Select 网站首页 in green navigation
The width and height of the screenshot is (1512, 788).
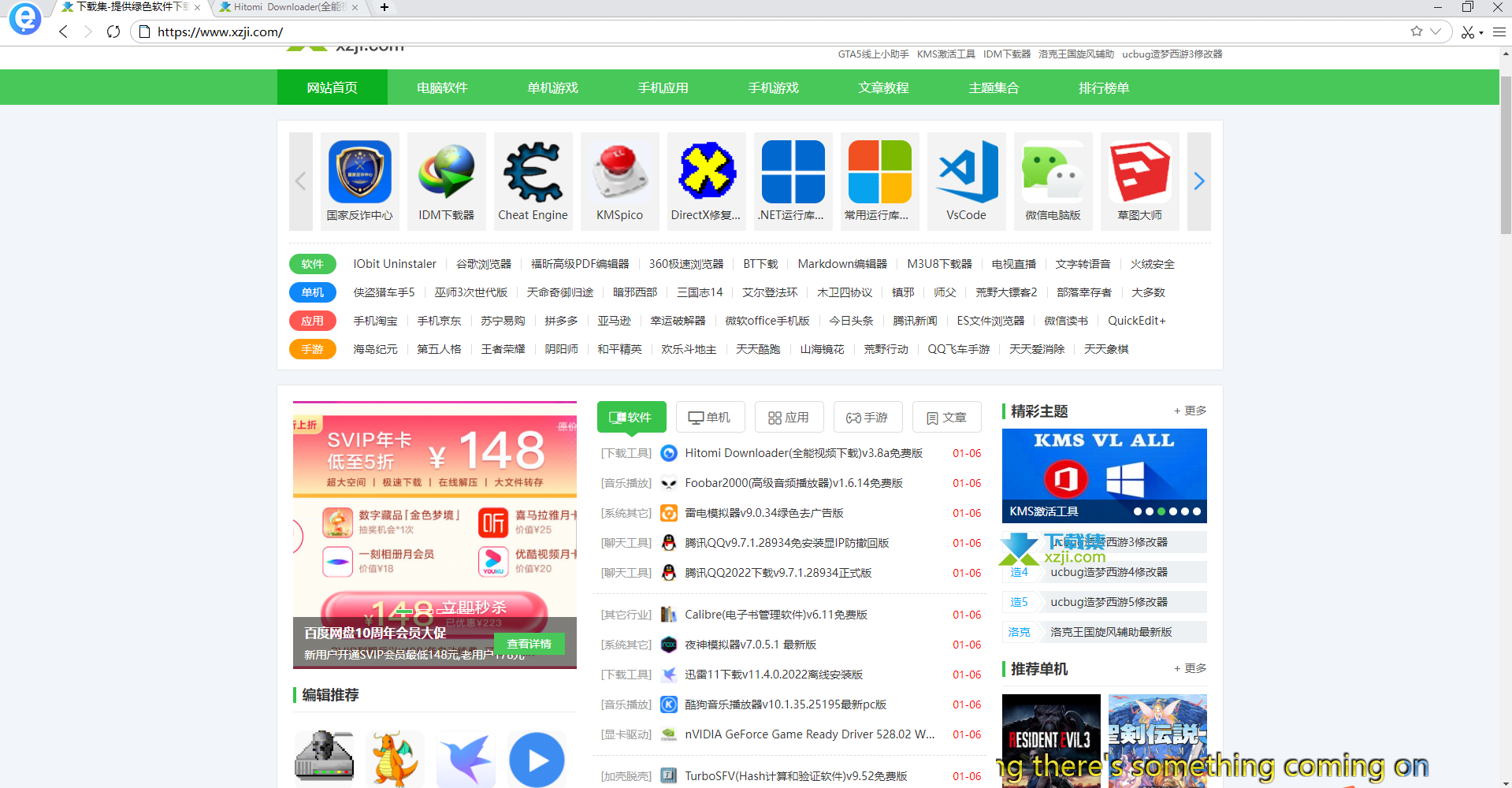pos(332,87)
